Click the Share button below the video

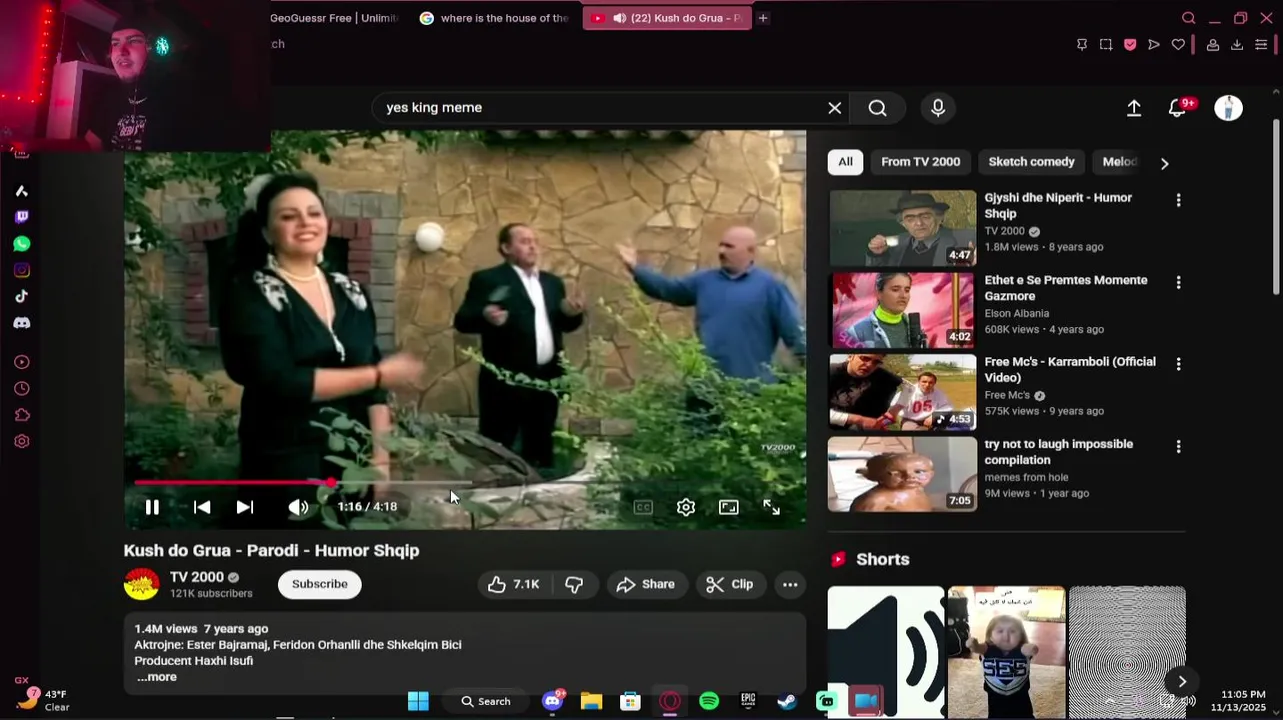coord(646,584)
